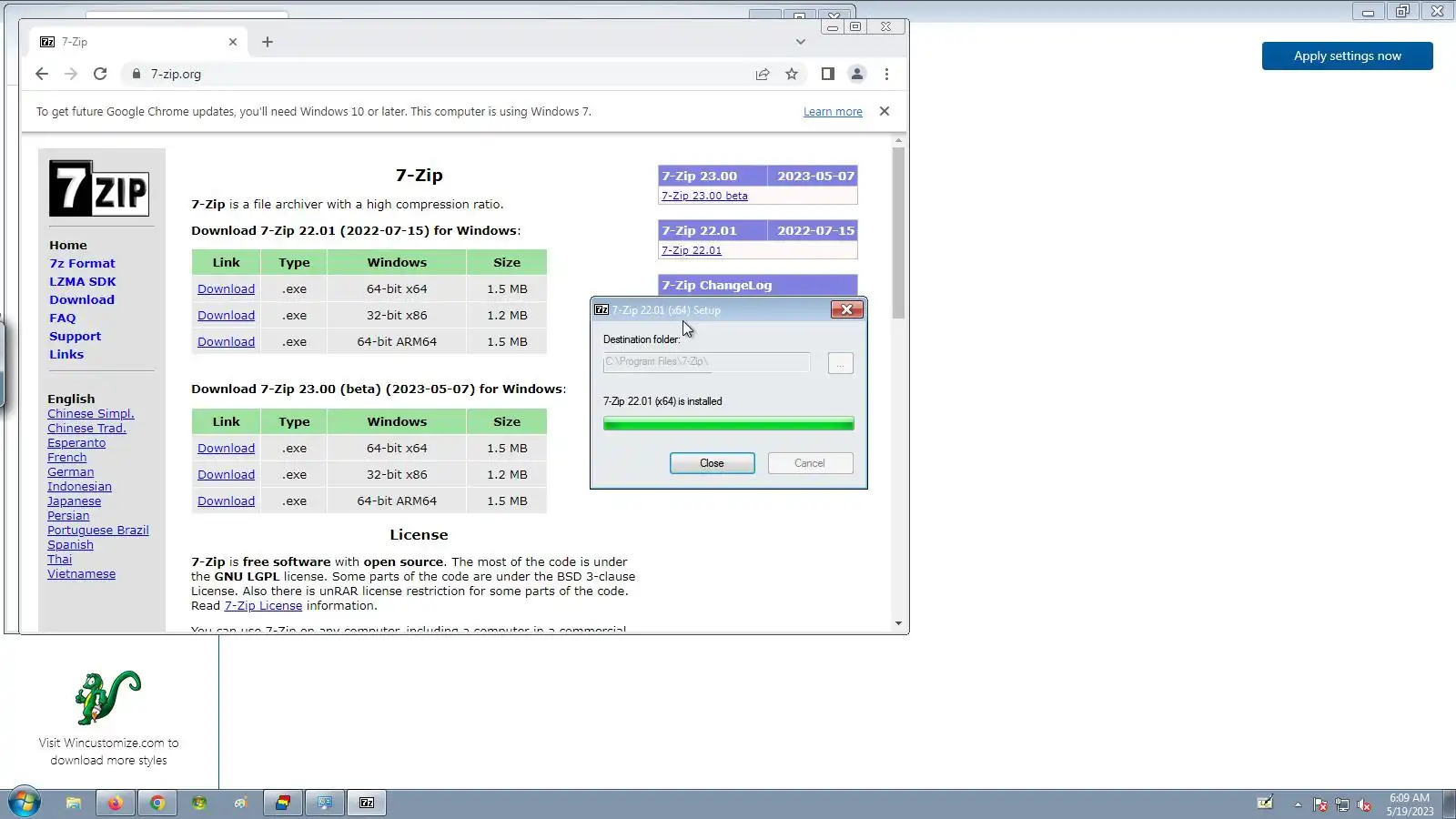
Task: Reload the 7-zip.org page
Action: 100,74
